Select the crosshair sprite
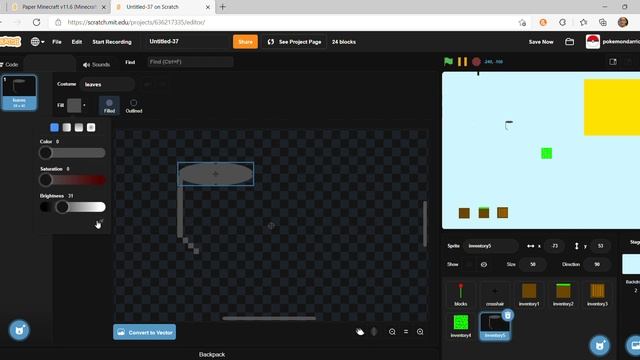This screenshot has height=360, width=640. click(x=495, y=295)
